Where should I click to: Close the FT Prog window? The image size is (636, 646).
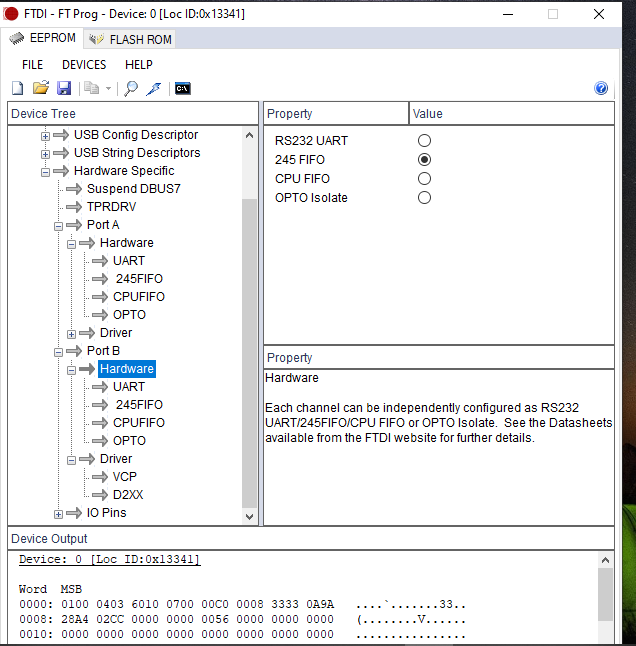coord(599,14)
